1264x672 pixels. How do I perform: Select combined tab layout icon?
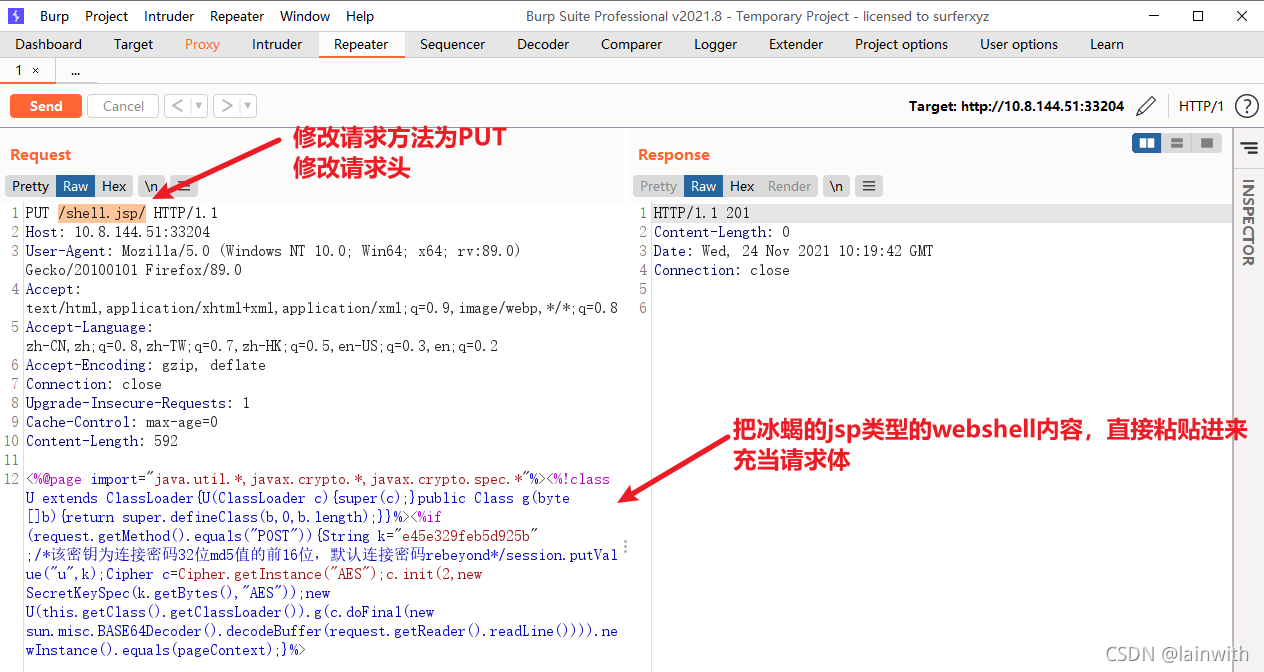click(1207, 143)
